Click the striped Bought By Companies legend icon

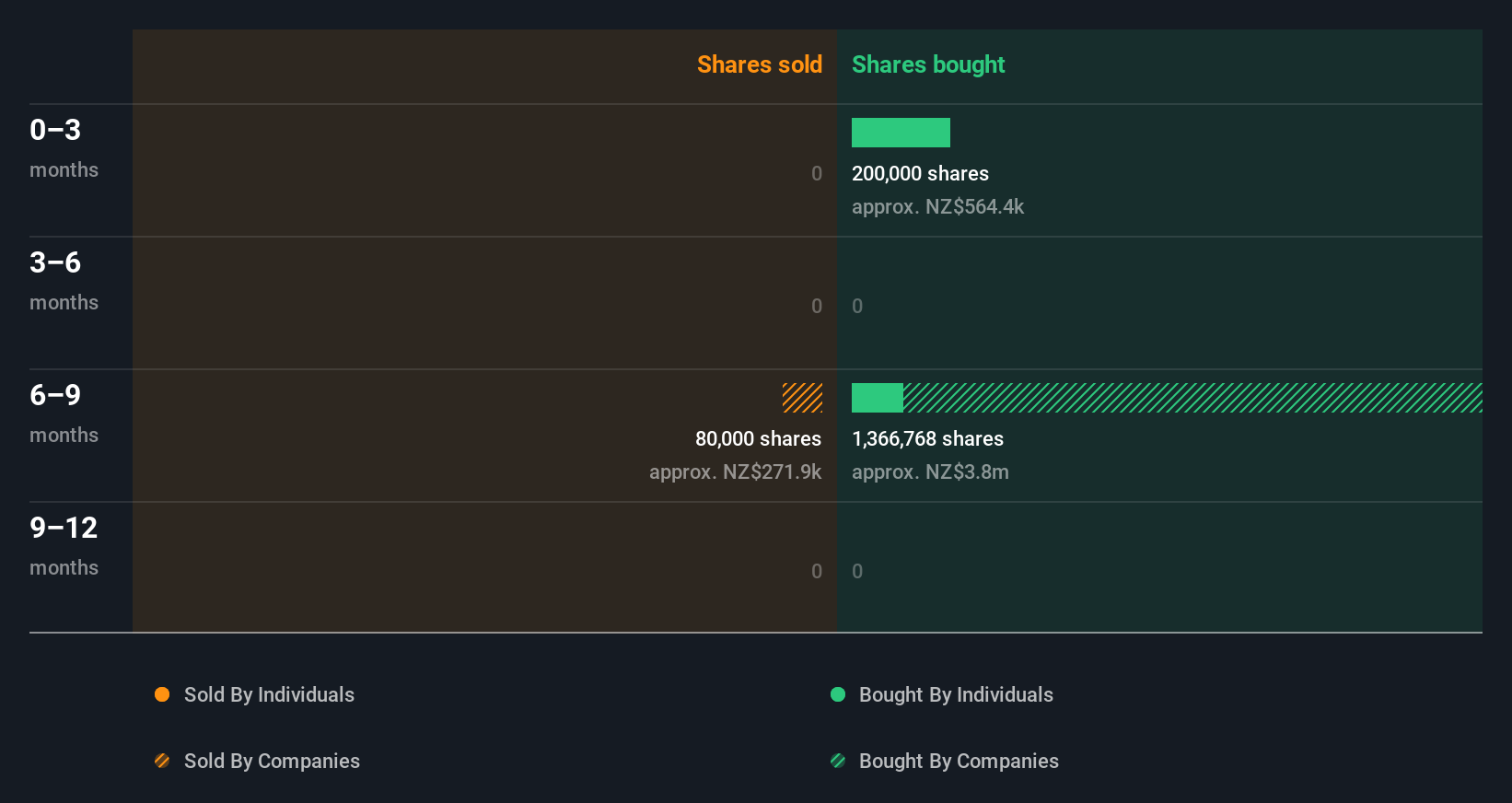pyautogui.click(x=838, y=761)
